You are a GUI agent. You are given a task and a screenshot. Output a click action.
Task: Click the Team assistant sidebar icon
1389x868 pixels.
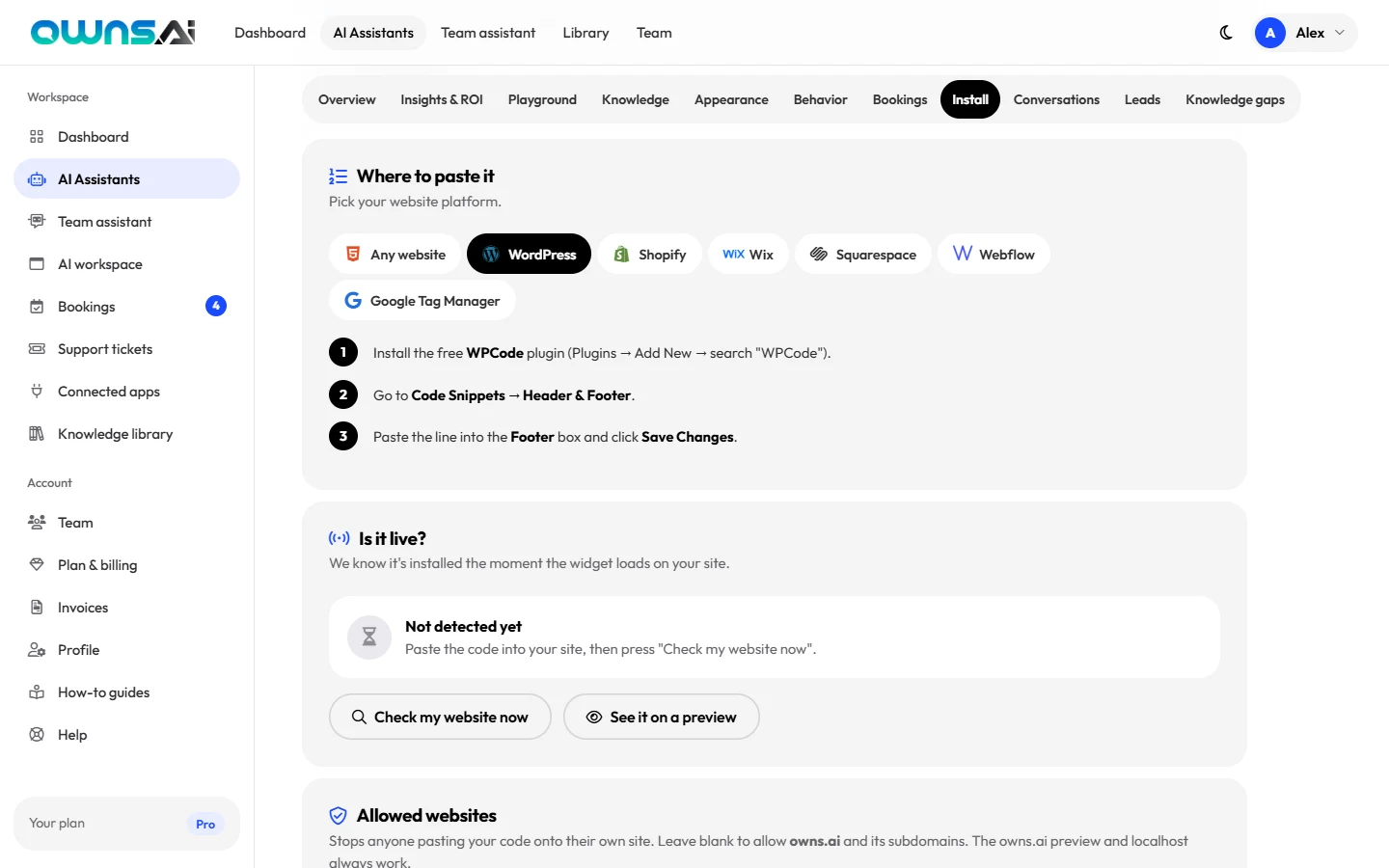tap(37, 222)
